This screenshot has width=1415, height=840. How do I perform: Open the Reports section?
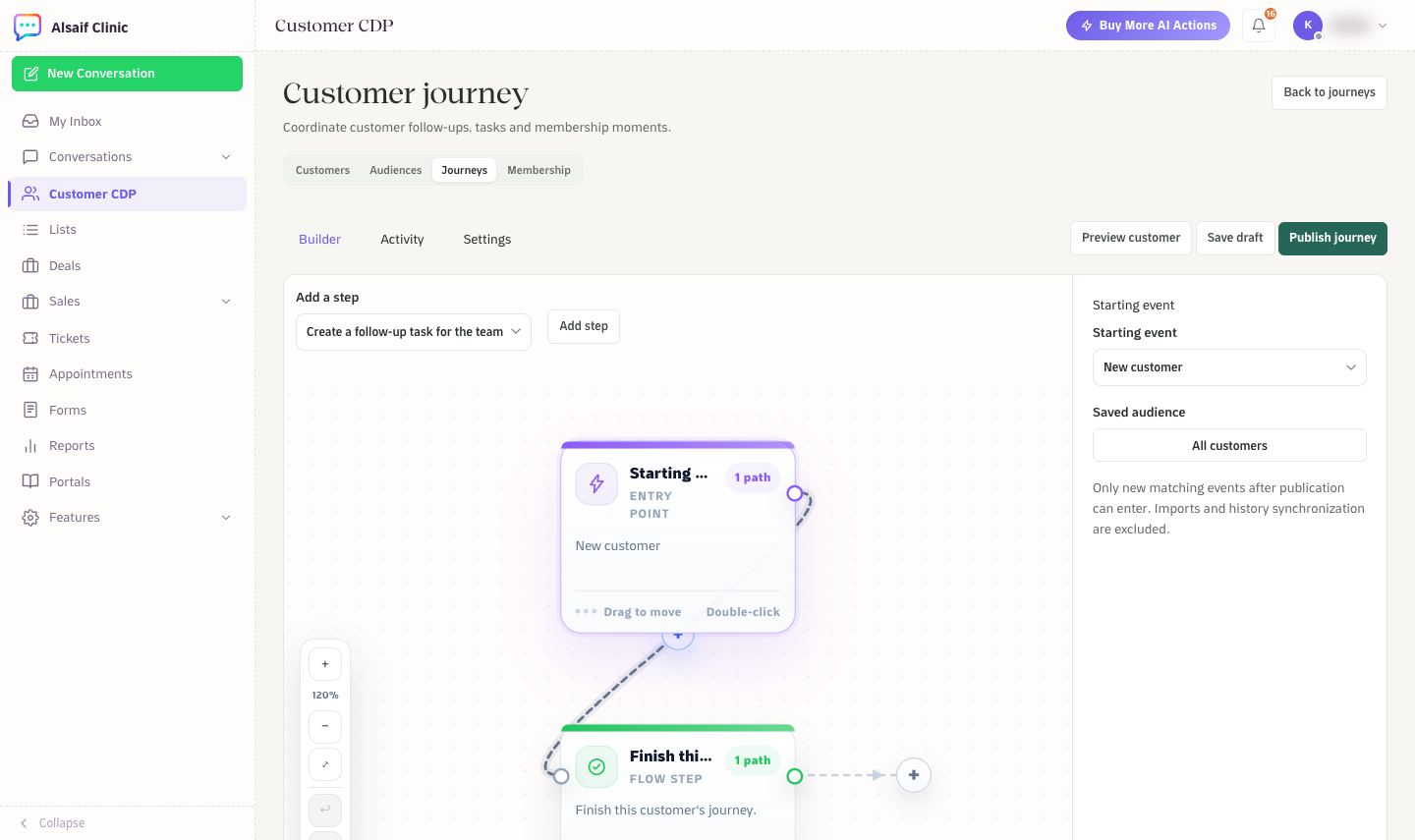(x=127, y=445)
